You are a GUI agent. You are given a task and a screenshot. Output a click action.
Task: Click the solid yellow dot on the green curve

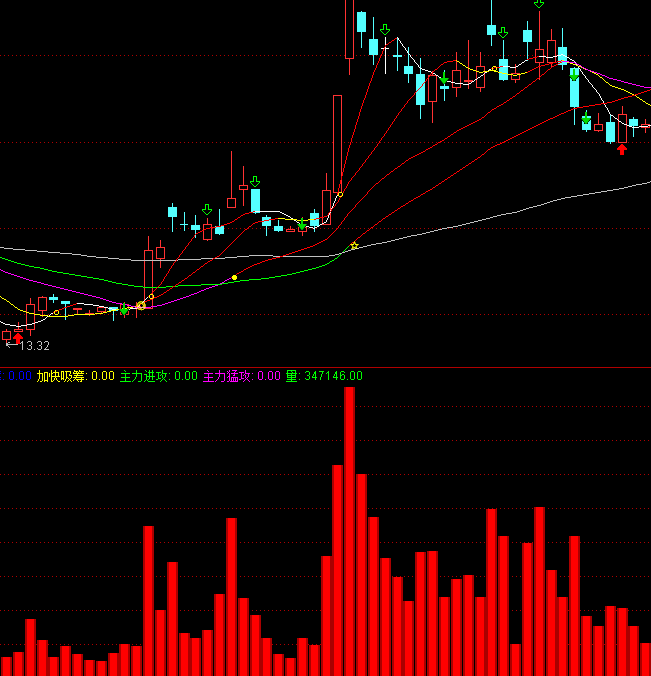(234, 277)
